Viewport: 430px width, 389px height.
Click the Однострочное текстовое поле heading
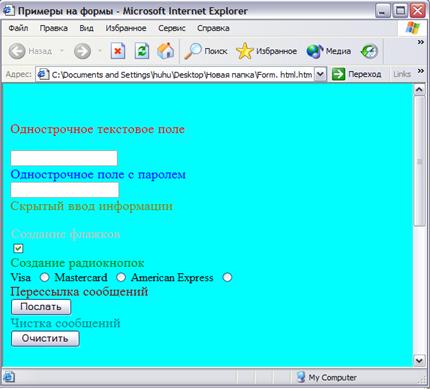(97, 129)
